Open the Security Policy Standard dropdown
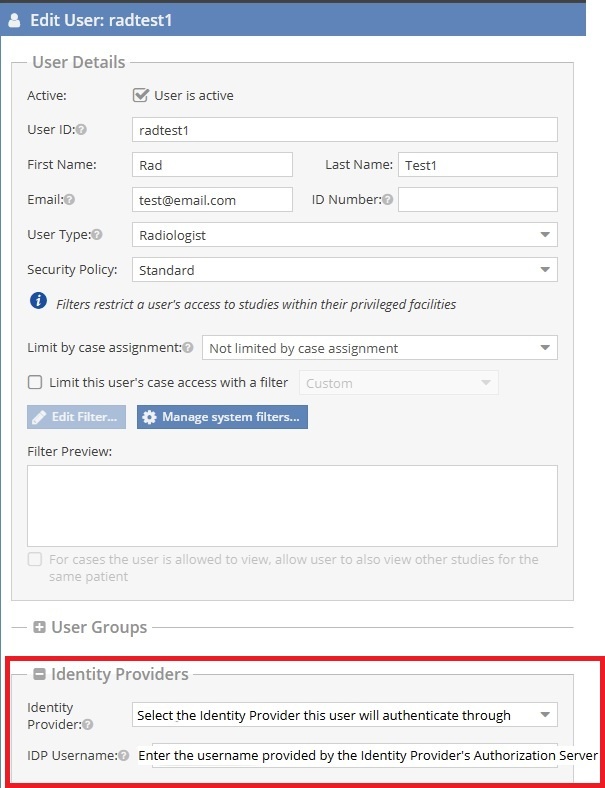The height and width of the screenshot is (788, 605). coord(345,269)
